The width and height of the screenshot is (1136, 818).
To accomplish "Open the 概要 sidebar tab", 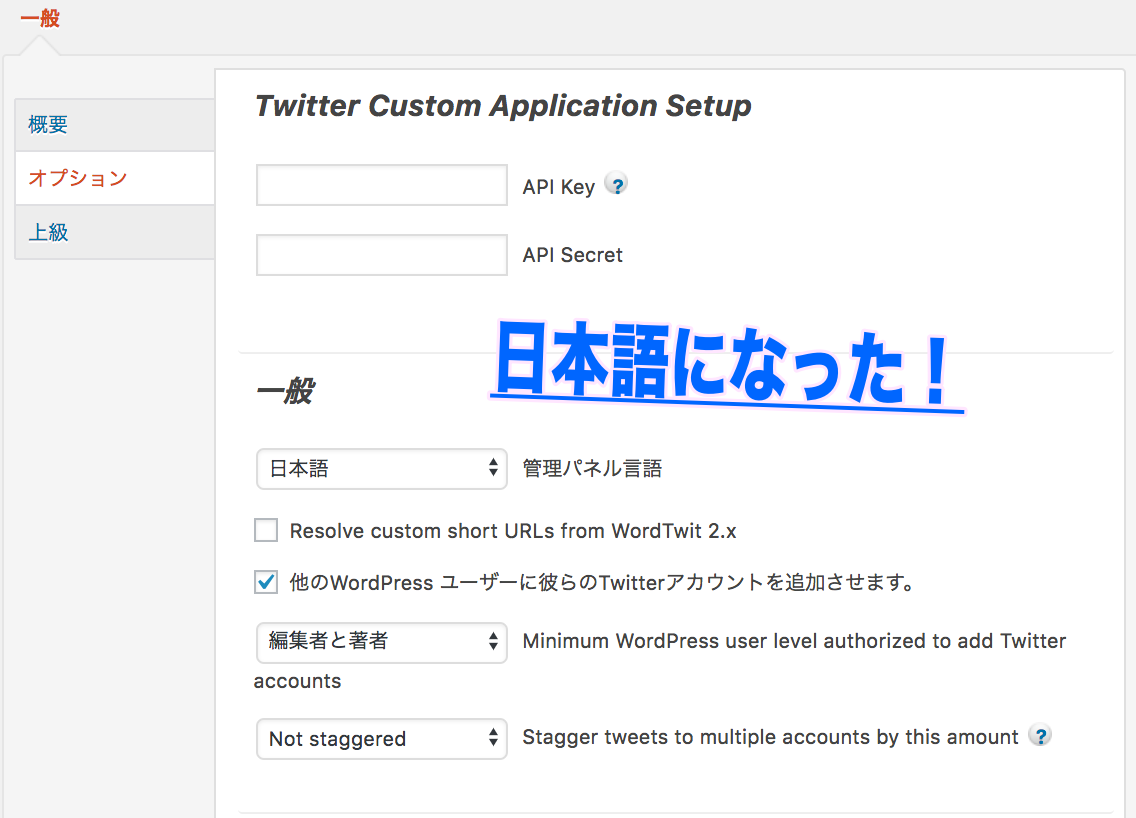I will click(114, 125).
